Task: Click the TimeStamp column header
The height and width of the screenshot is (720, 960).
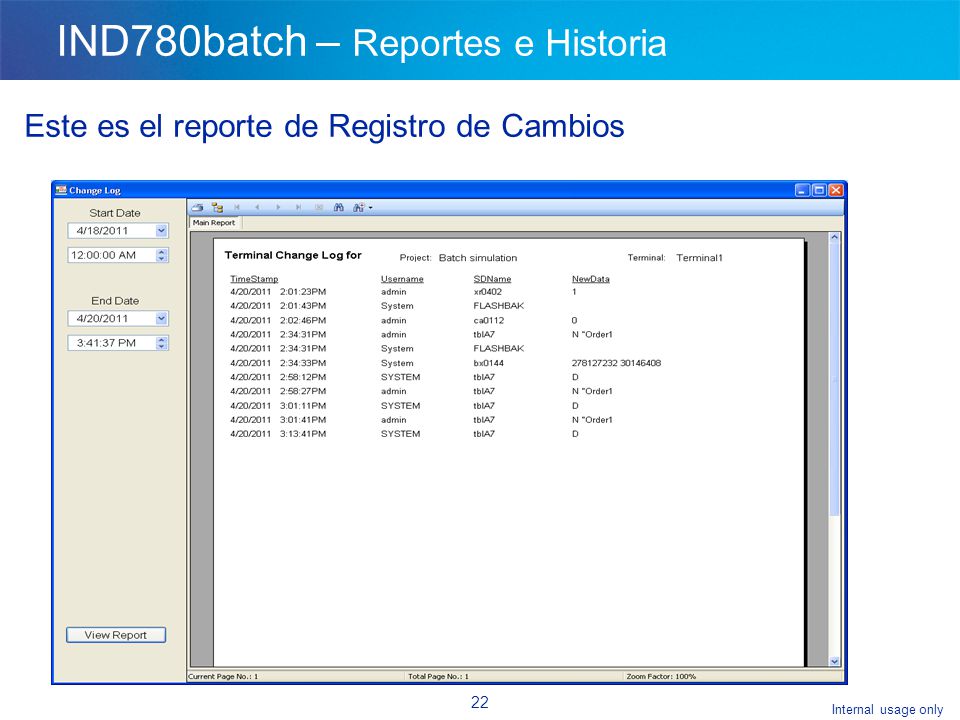Action: [x=254, y=279]
